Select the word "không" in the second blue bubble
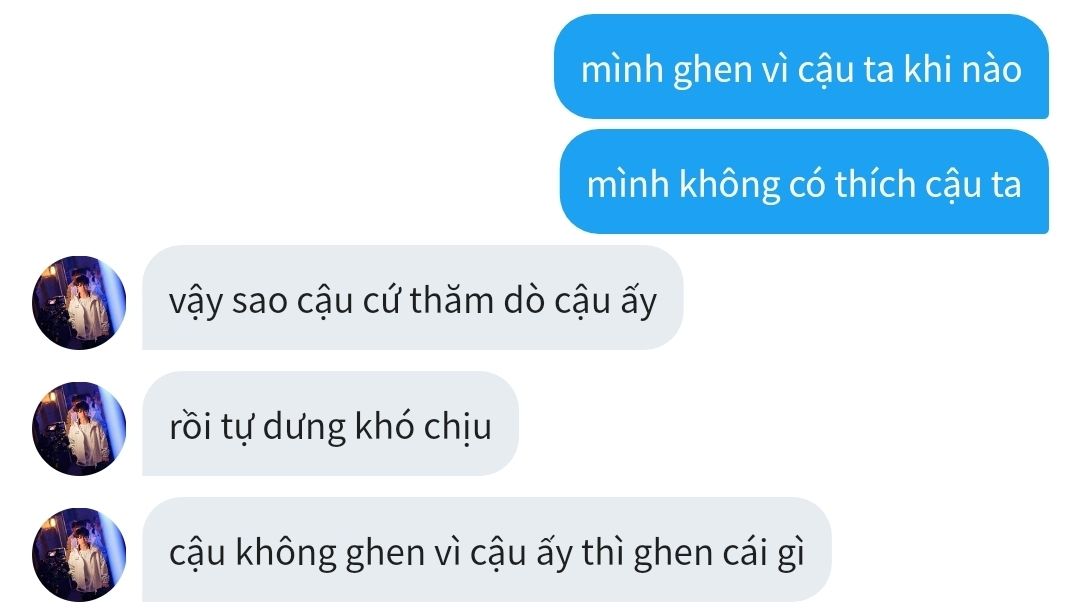Image resolution: width=1080 pixels, height=608 pixels. pos(729,186)
